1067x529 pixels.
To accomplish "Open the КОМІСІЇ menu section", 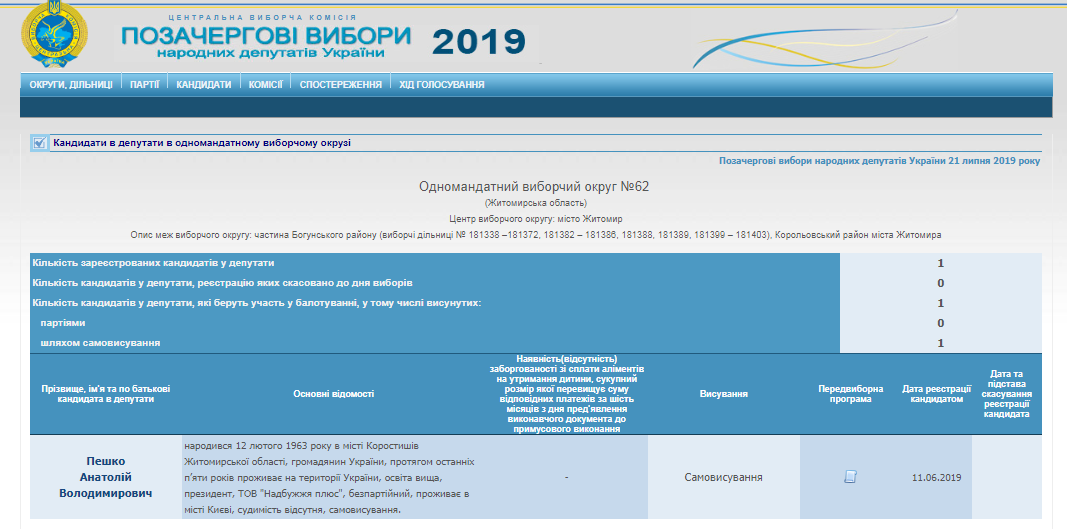I will [266, 85].
